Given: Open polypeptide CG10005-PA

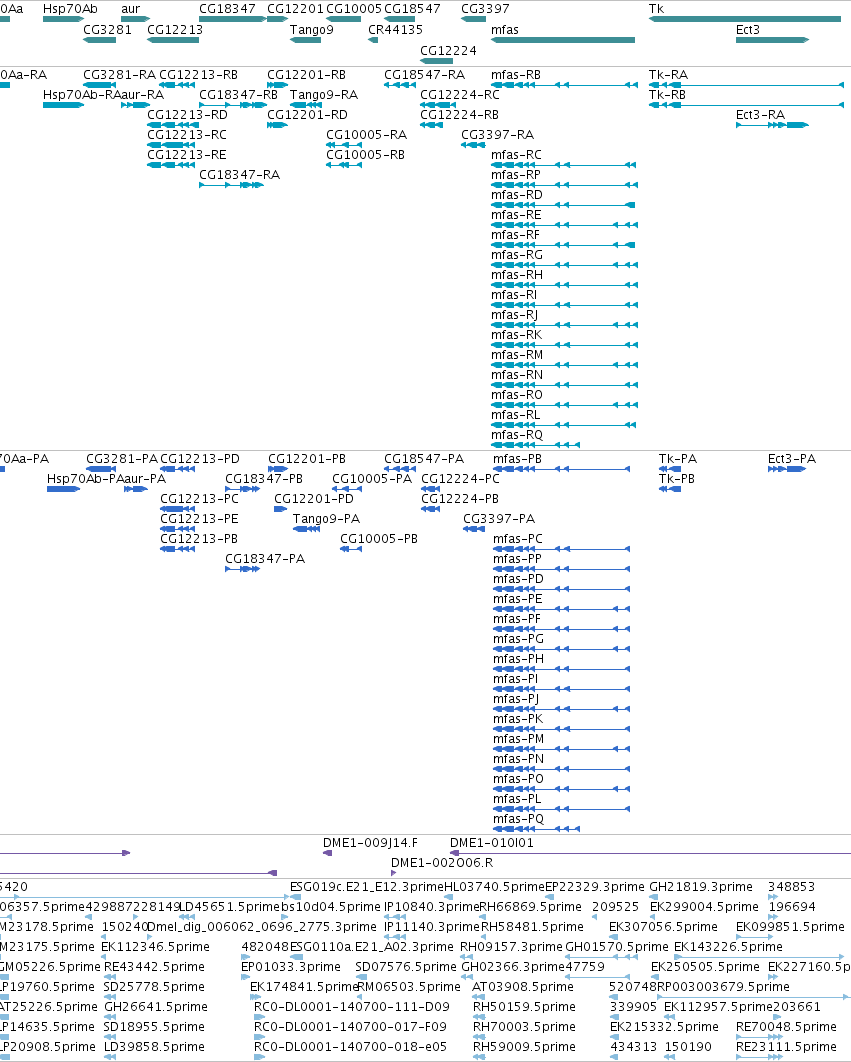Looking at the screenshot, I should point(371,479).
